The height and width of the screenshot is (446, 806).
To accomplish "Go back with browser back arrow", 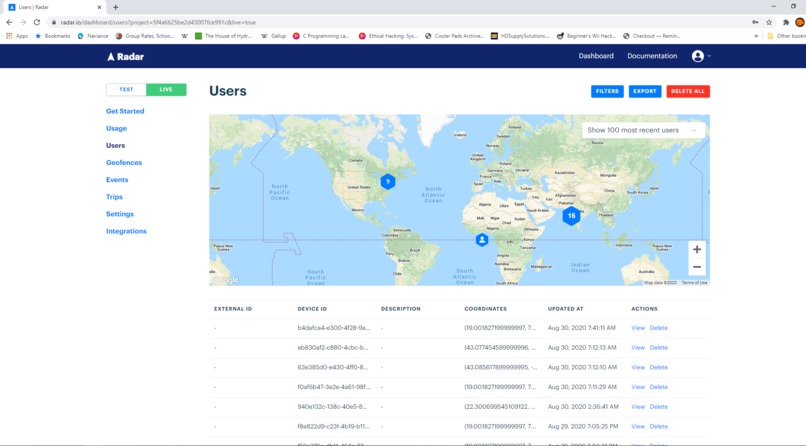I will click(x=9, y=22).
